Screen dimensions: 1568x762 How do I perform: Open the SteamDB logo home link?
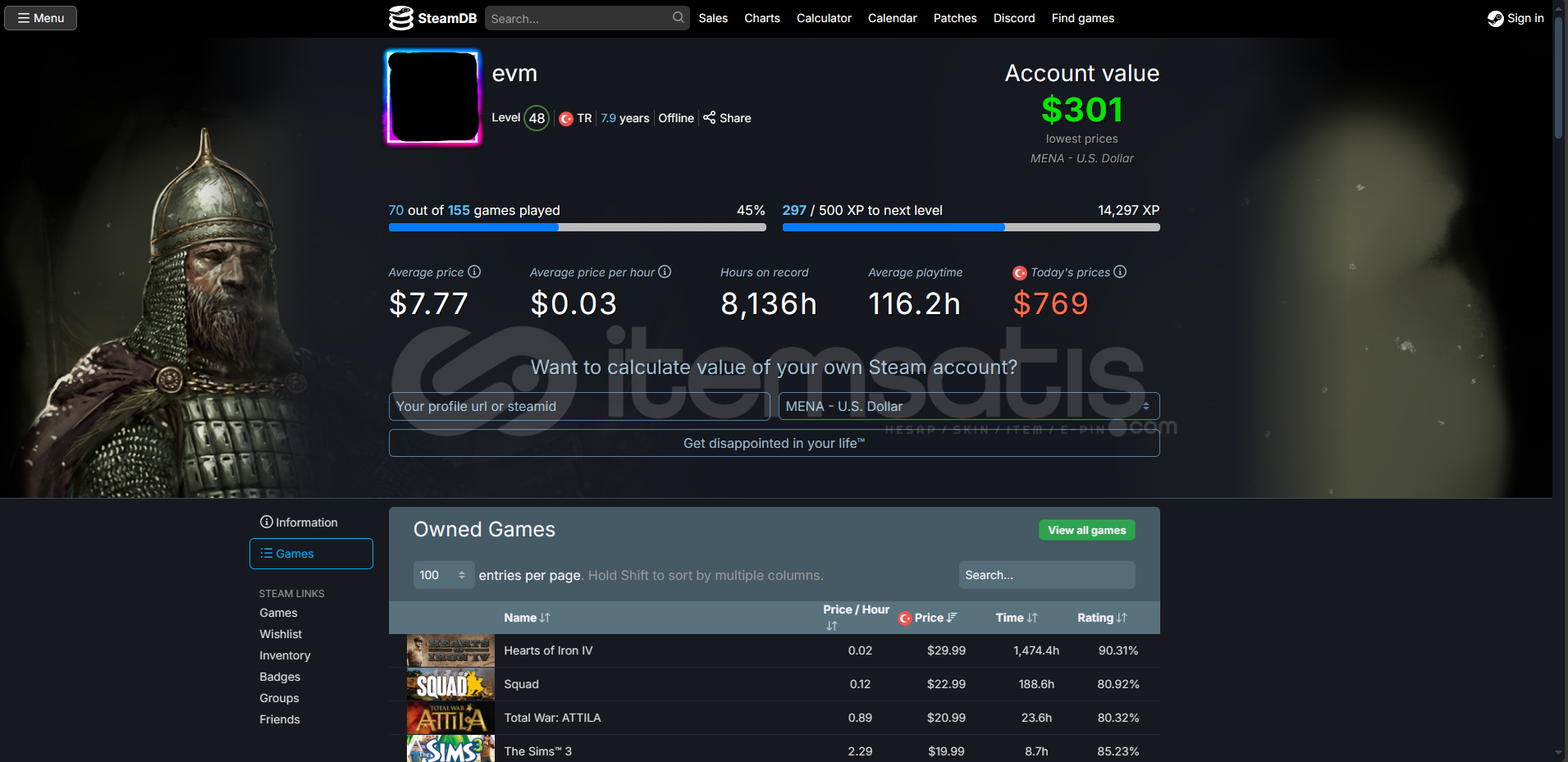pyautogui.click(x=432, y=18)
